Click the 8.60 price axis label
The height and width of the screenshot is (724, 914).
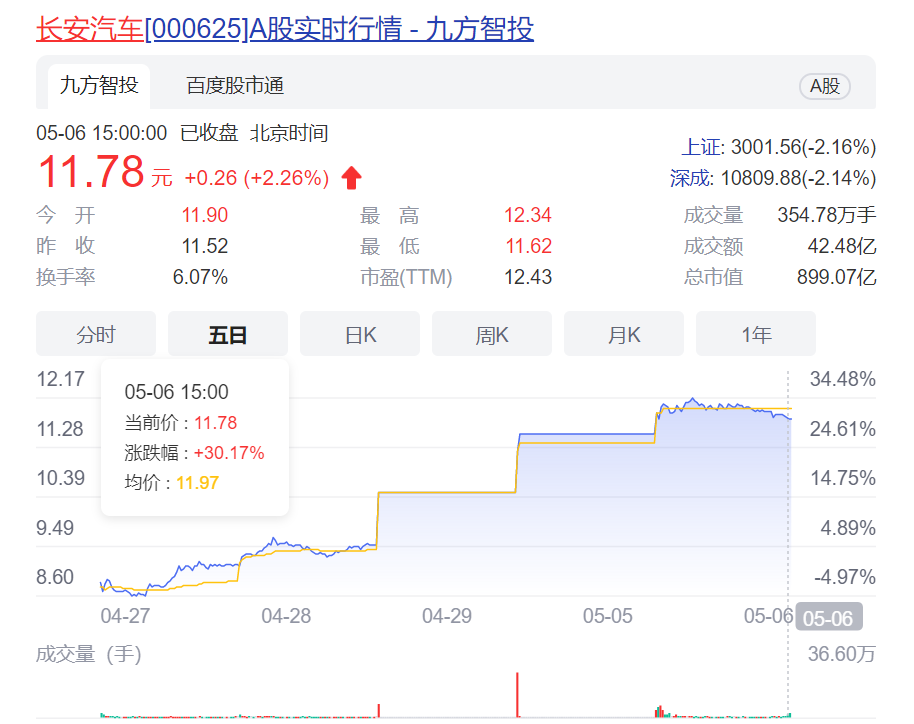[55, 577]
